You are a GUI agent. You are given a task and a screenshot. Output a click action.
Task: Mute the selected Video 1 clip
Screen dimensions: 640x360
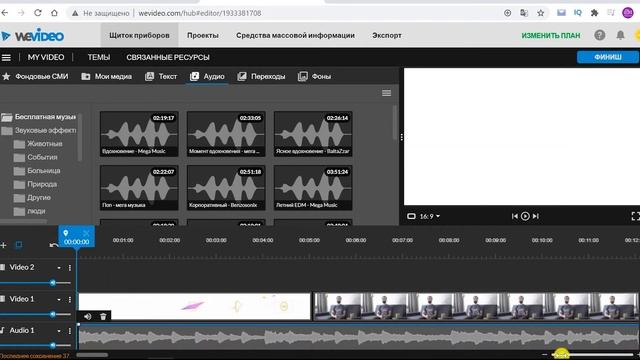click(x=88, y=316)
